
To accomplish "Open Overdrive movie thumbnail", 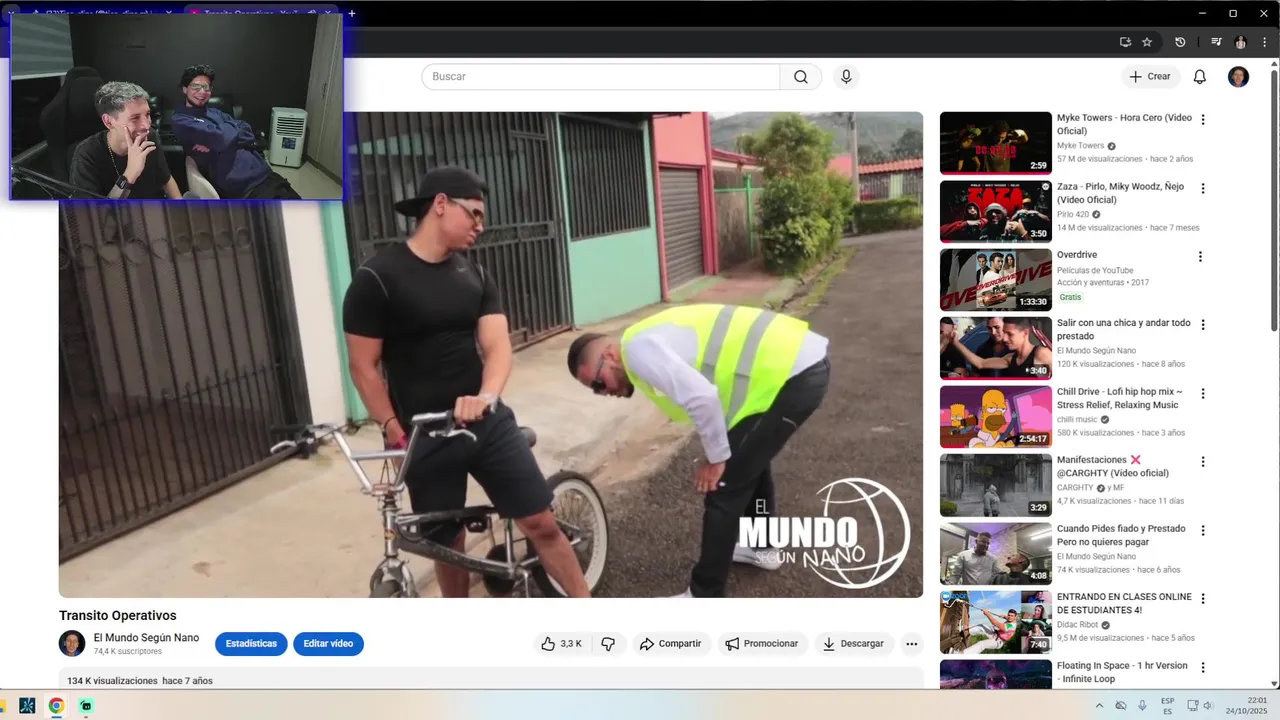I will click(996, 280).
